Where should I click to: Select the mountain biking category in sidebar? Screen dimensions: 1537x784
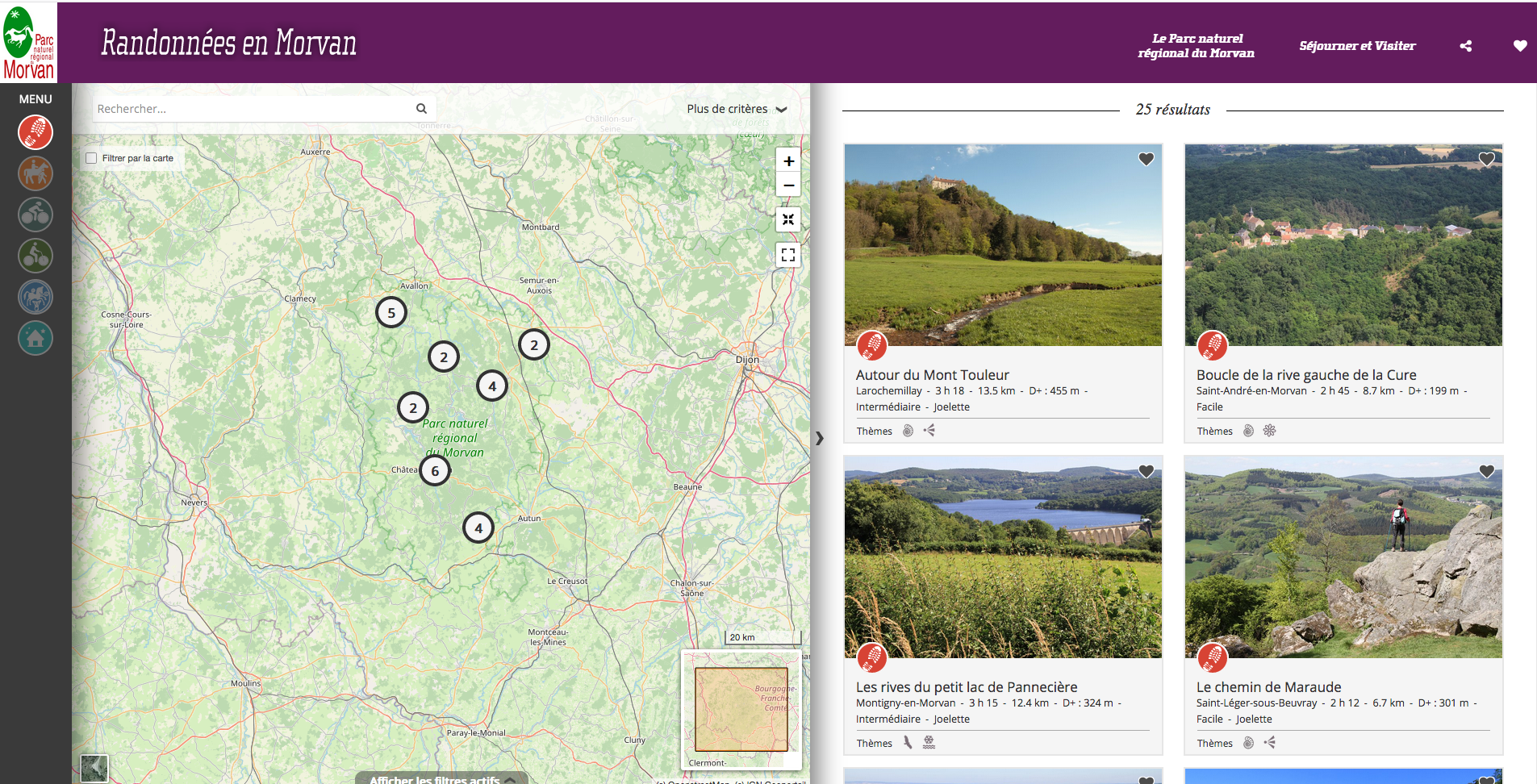click(36, 256)
